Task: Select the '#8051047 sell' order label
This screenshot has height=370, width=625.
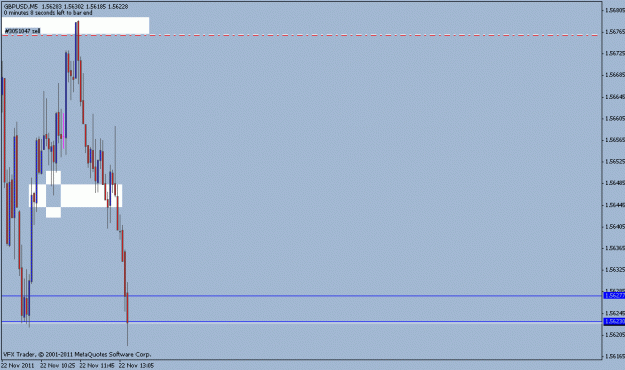Action: [23, 31]
